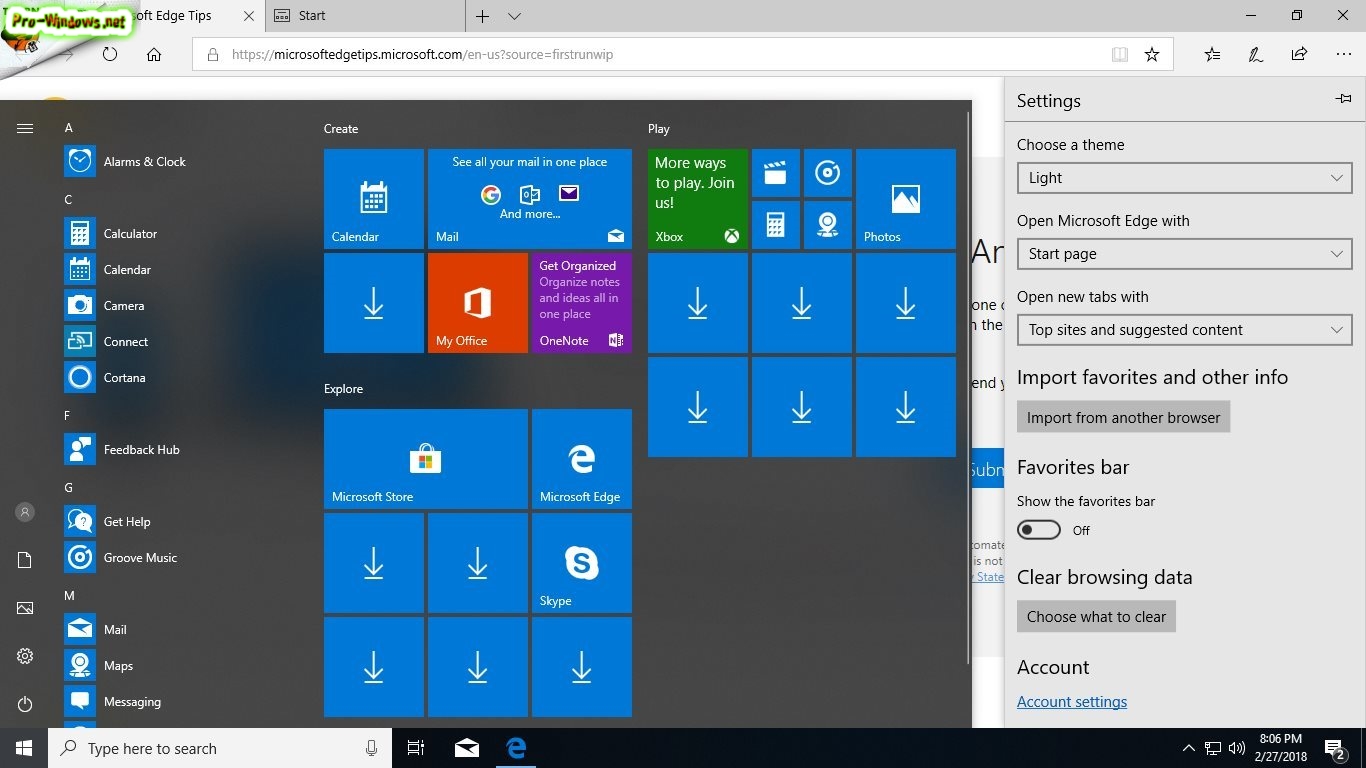The width and height of the screenshot is (1366, 768).
Task: Add this page to favorites star
Action: (1152, 55)
